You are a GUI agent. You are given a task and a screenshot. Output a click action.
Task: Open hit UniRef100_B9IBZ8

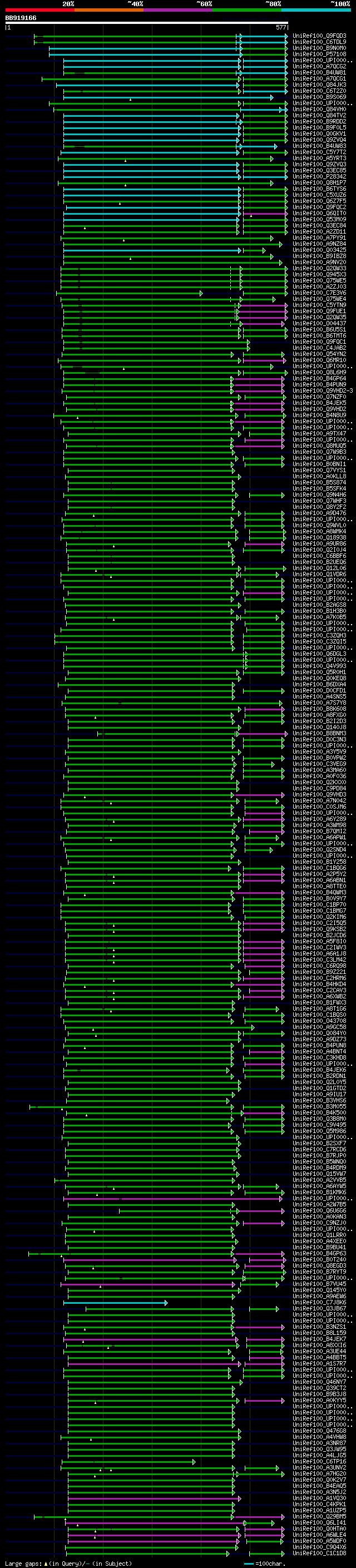point(319,256)
